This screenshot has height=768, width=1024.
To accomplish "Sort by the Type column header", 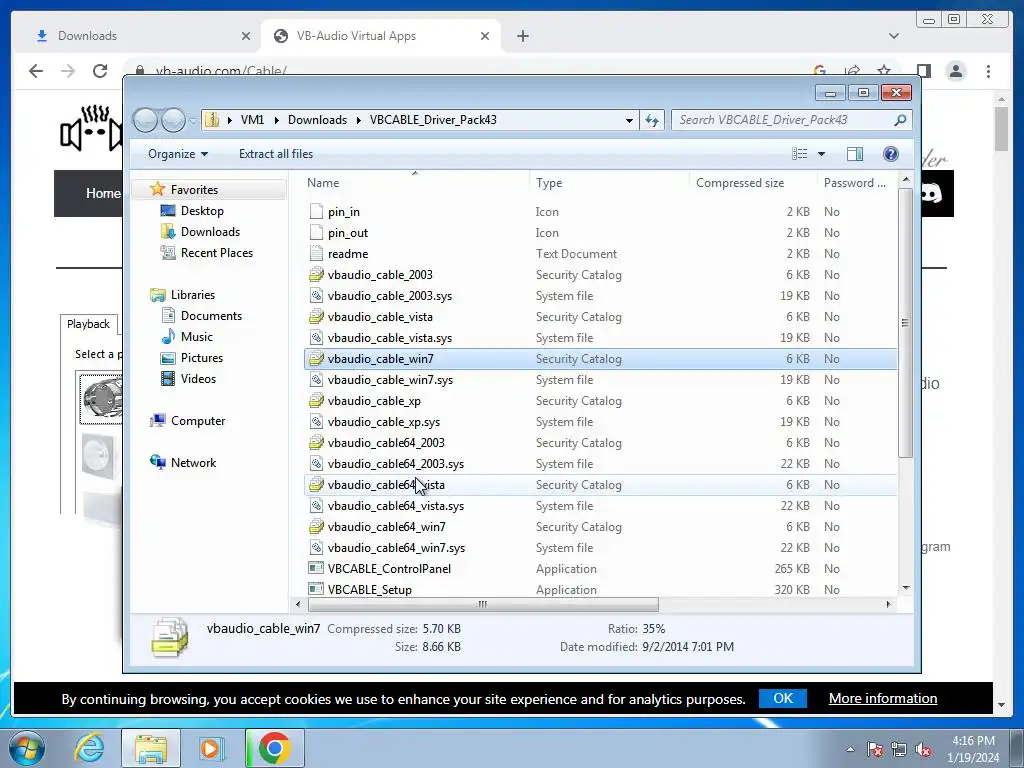I will 609,183.
